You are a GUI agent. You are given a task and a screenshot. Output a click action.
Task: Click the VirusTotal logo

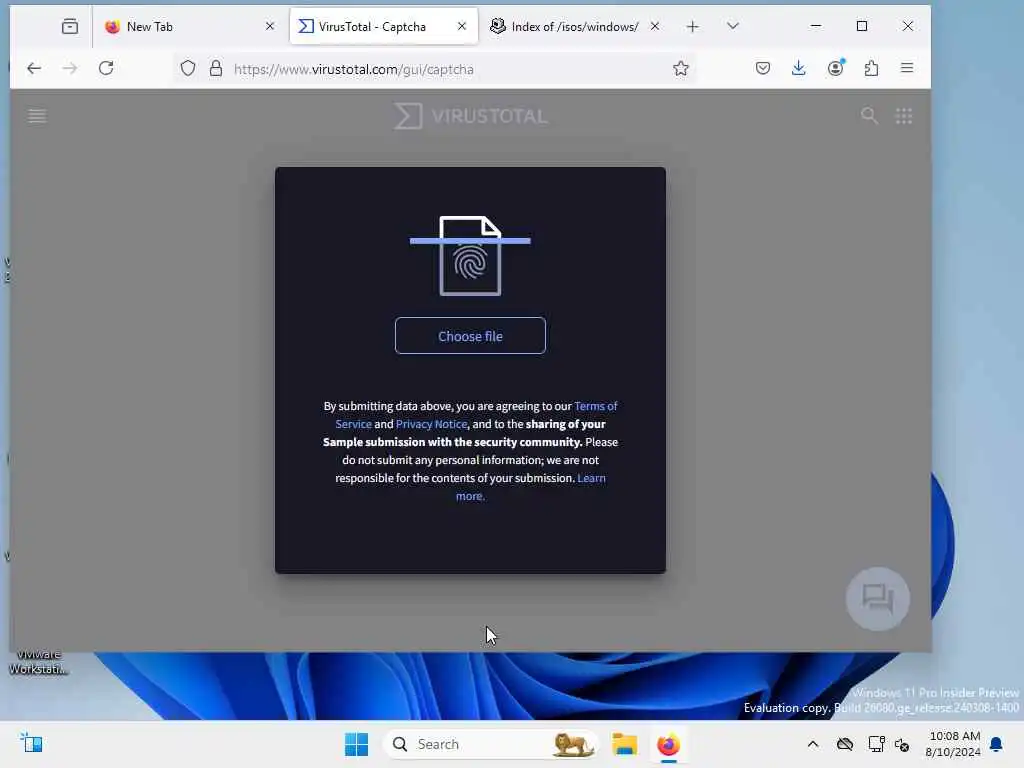[471, 116]
